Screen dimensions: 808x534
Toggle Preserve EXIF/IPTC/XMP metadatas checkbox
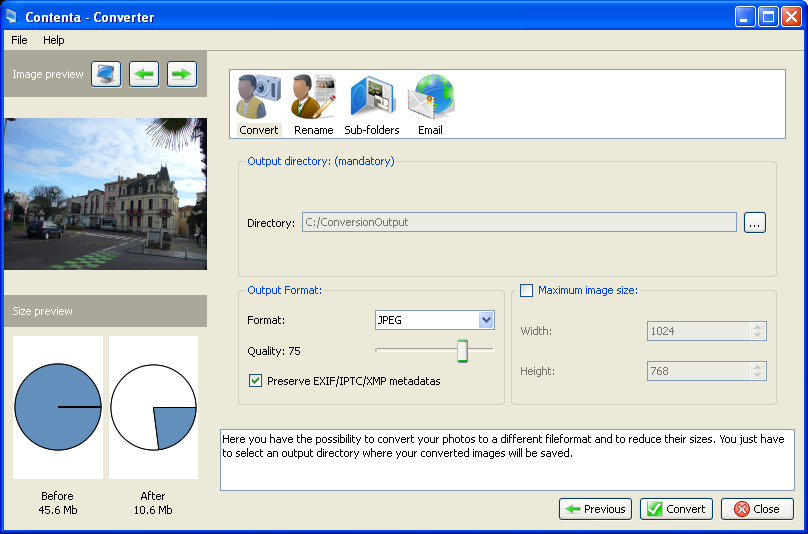coord(255,381)
